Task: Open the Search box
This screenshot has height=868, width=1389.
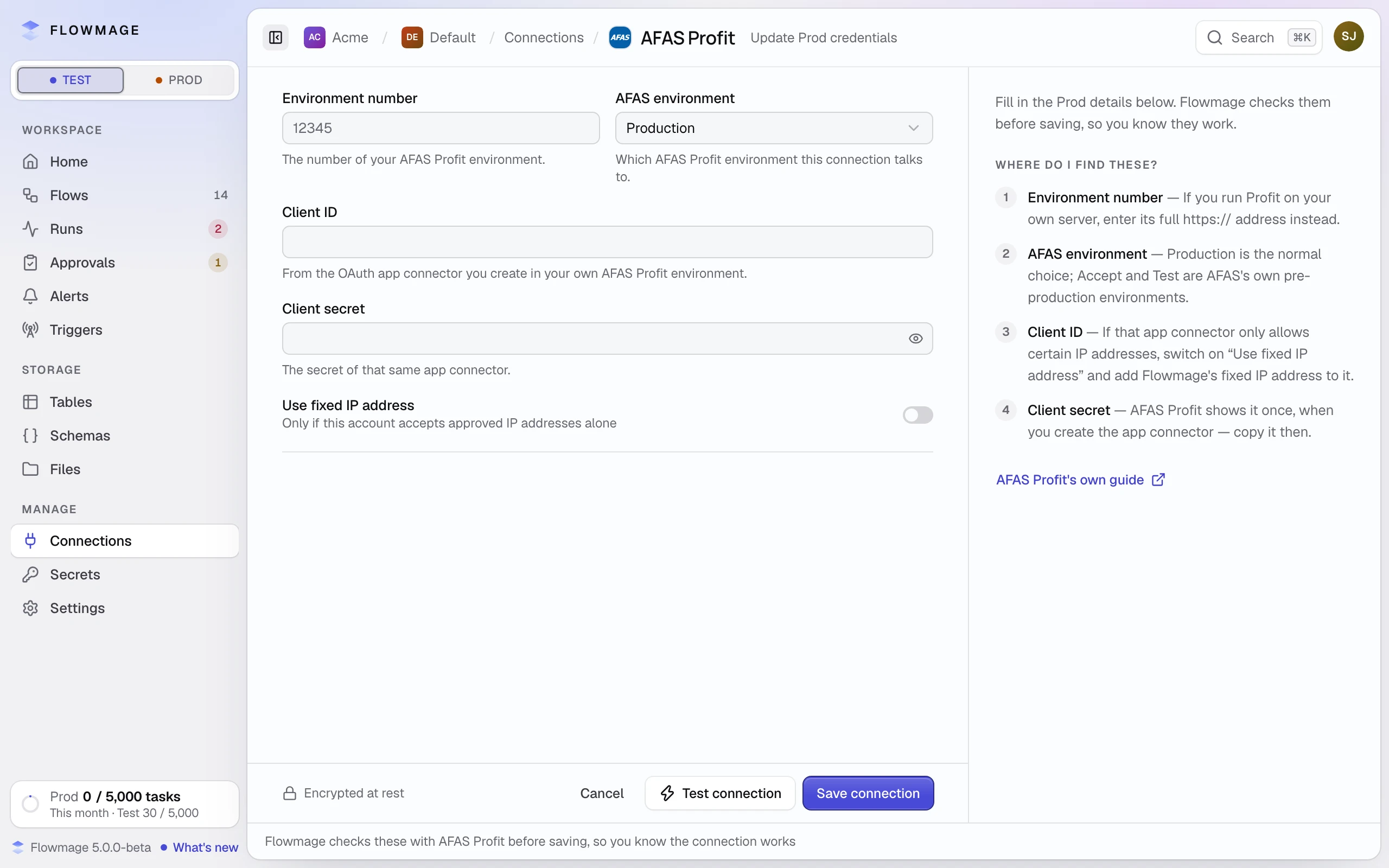Action: [x=1259, y=37]
